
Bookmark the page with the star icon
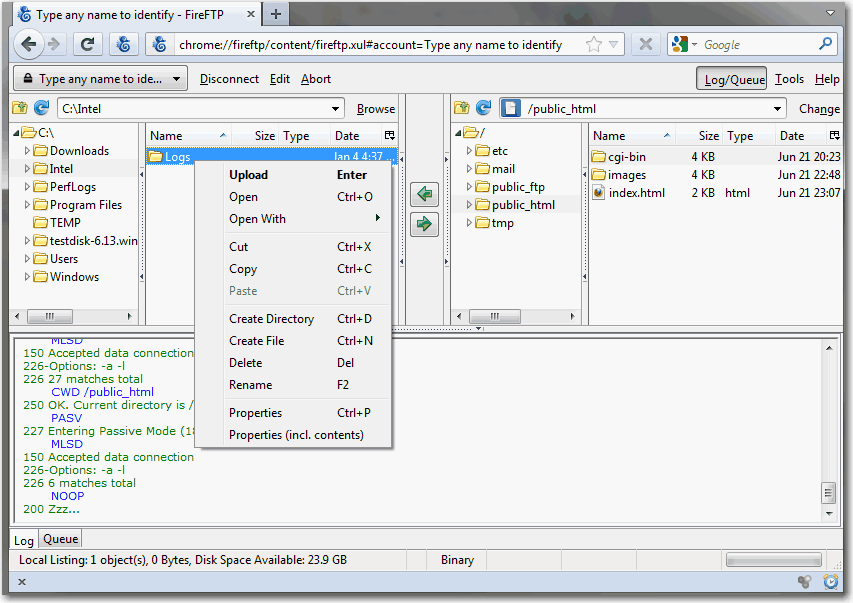tap(594, 45)
